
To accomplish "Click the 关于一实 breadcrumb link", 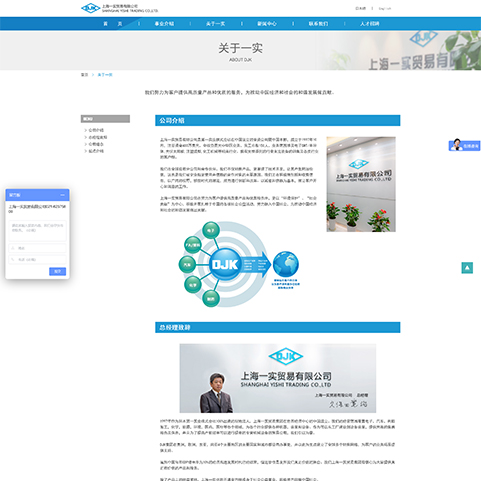I will [105, 75].
